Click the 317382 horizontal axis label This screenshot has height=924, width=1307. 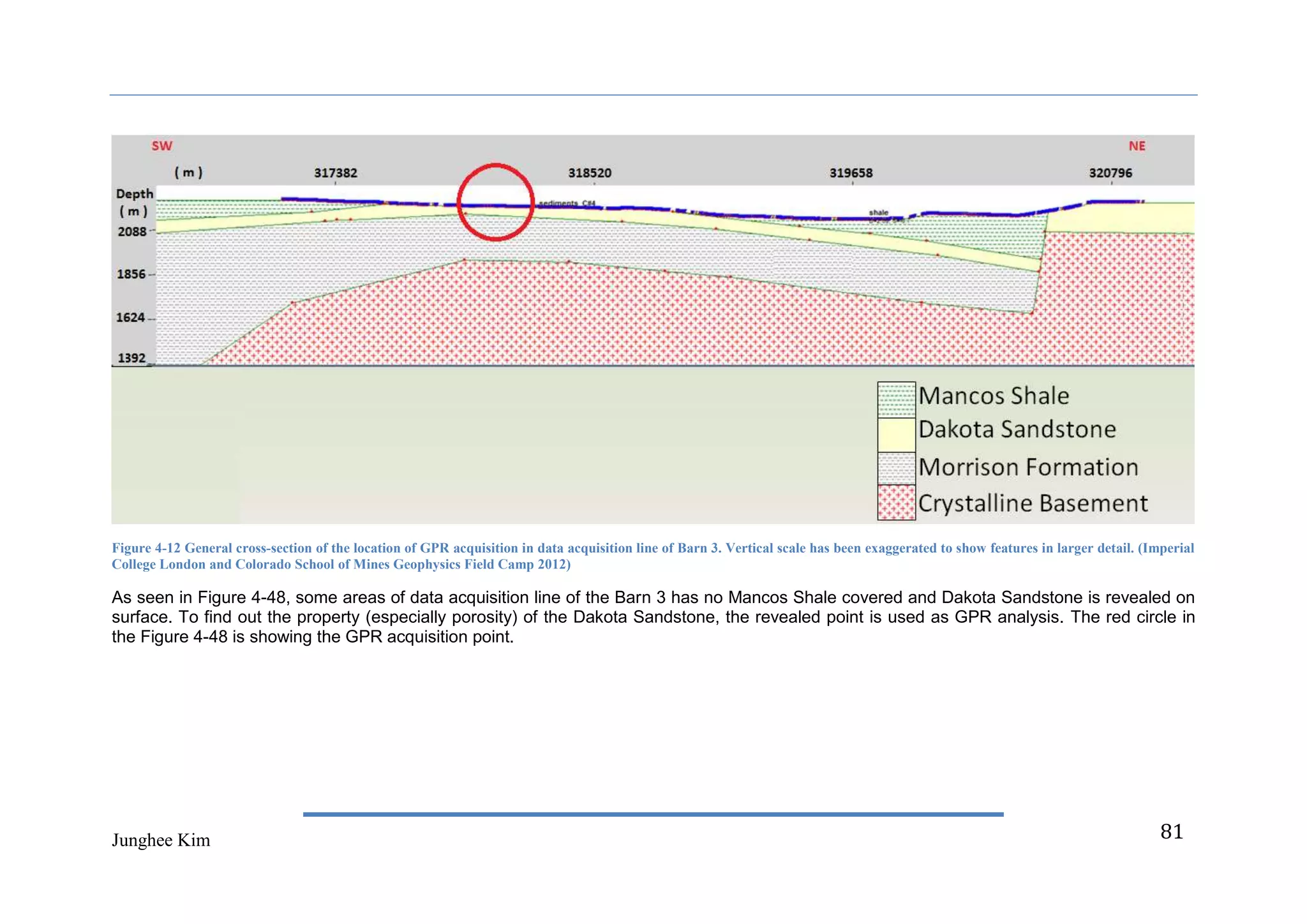(336, 173)
